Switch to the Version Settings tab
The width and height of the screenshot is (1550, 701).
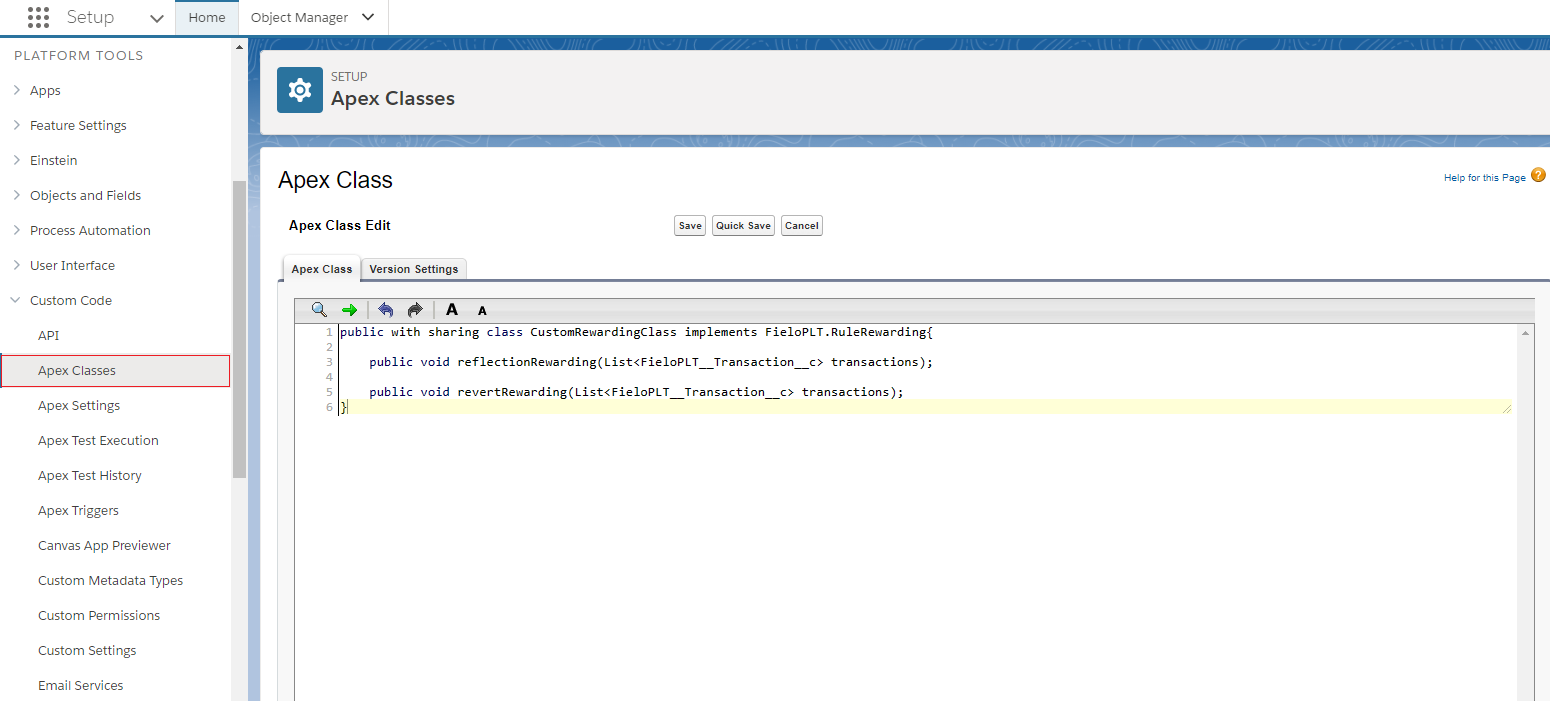(414, 269)
